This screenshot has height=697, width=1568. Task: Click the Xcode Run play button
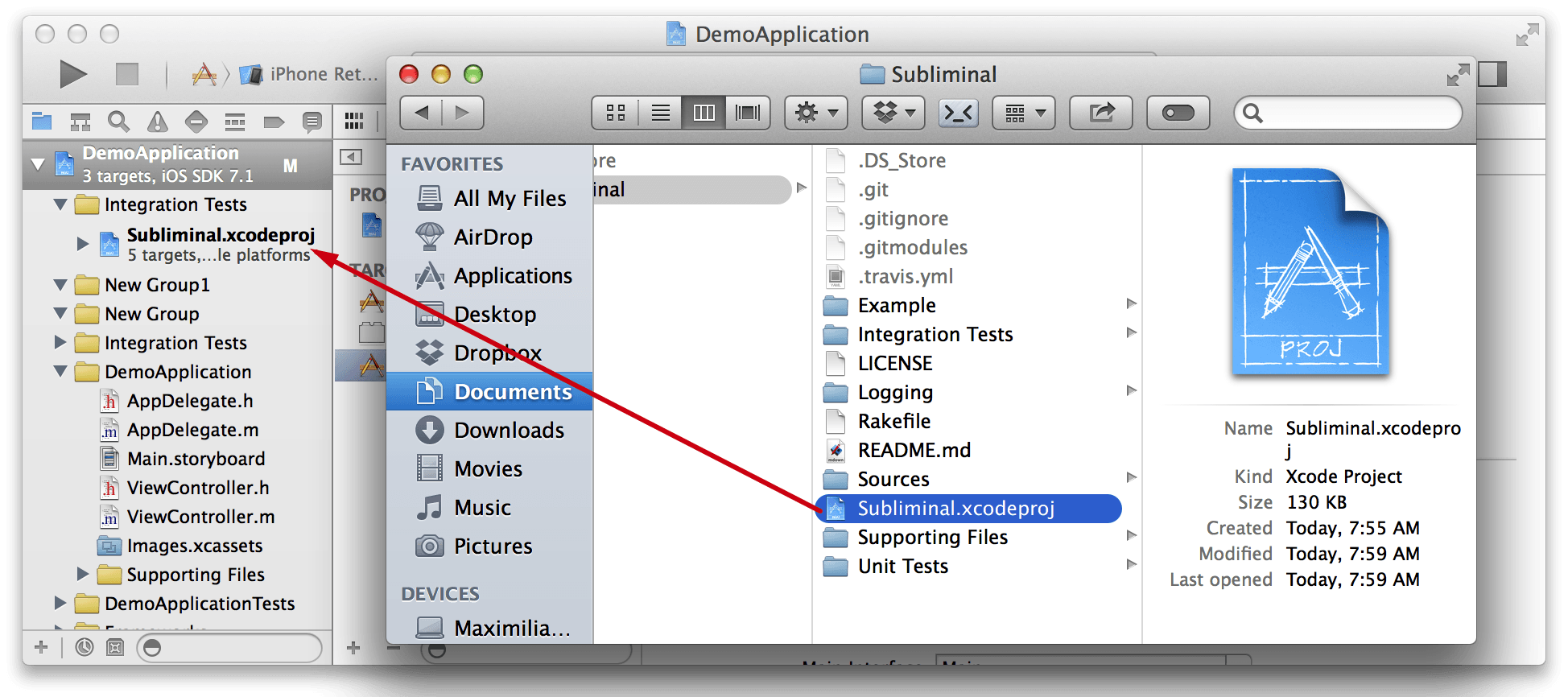(x=73, y=75)
